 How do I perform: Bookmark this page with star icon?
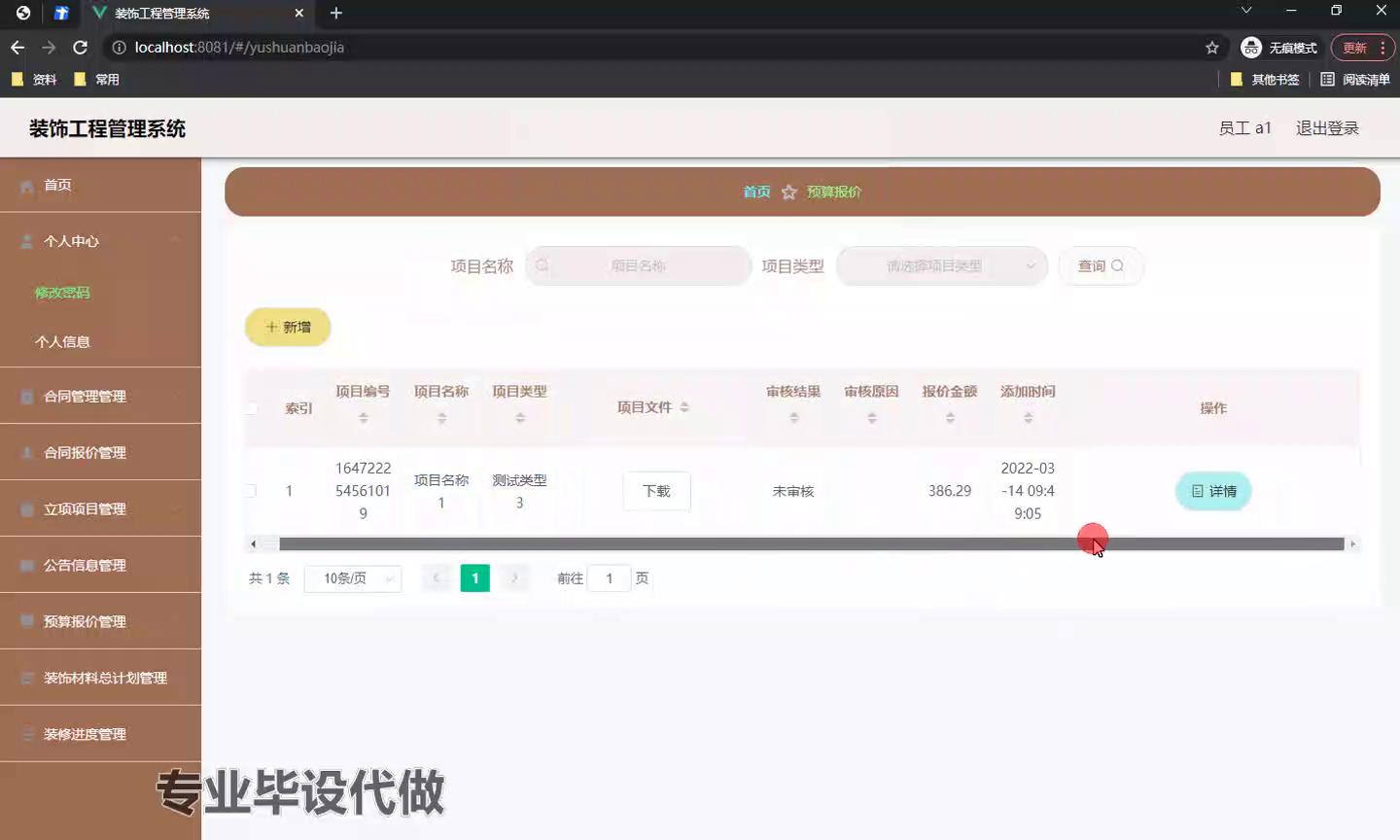(1211, 48)
